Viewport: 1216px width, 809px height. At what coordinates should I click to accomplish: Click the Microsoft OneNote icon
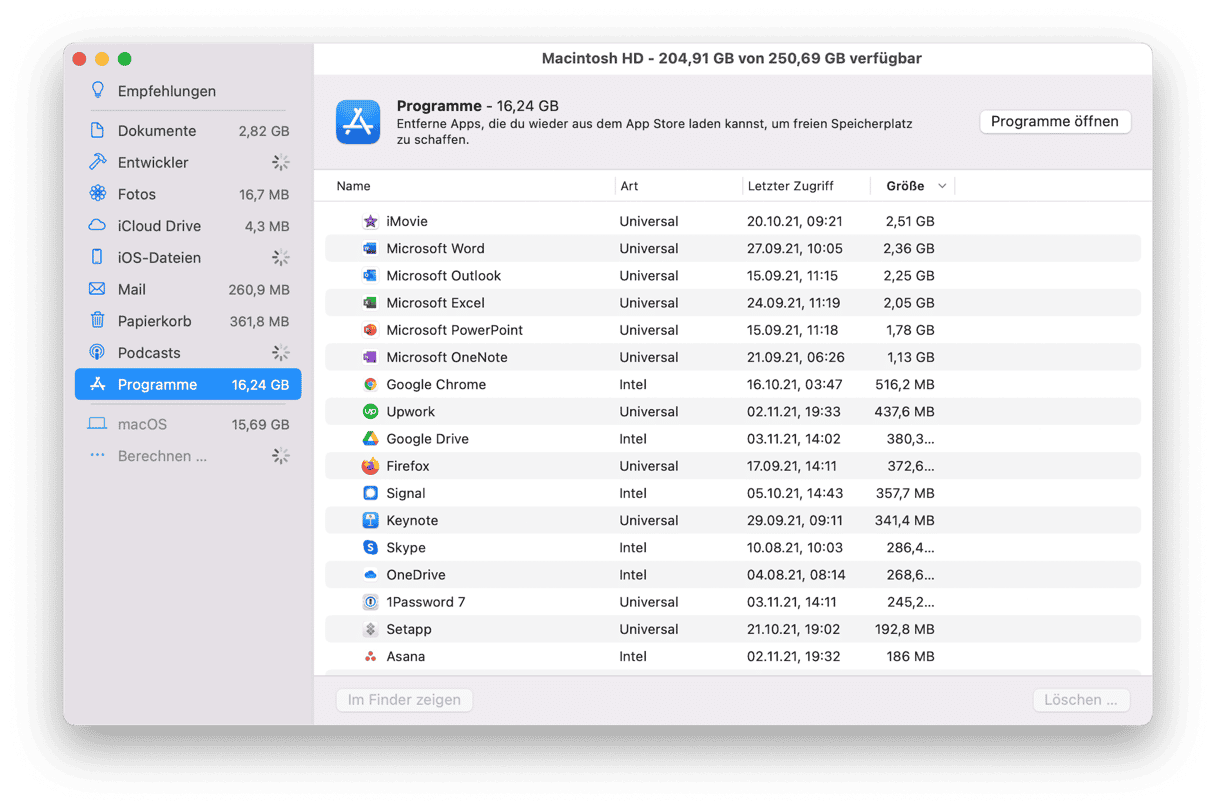(370, 357)
